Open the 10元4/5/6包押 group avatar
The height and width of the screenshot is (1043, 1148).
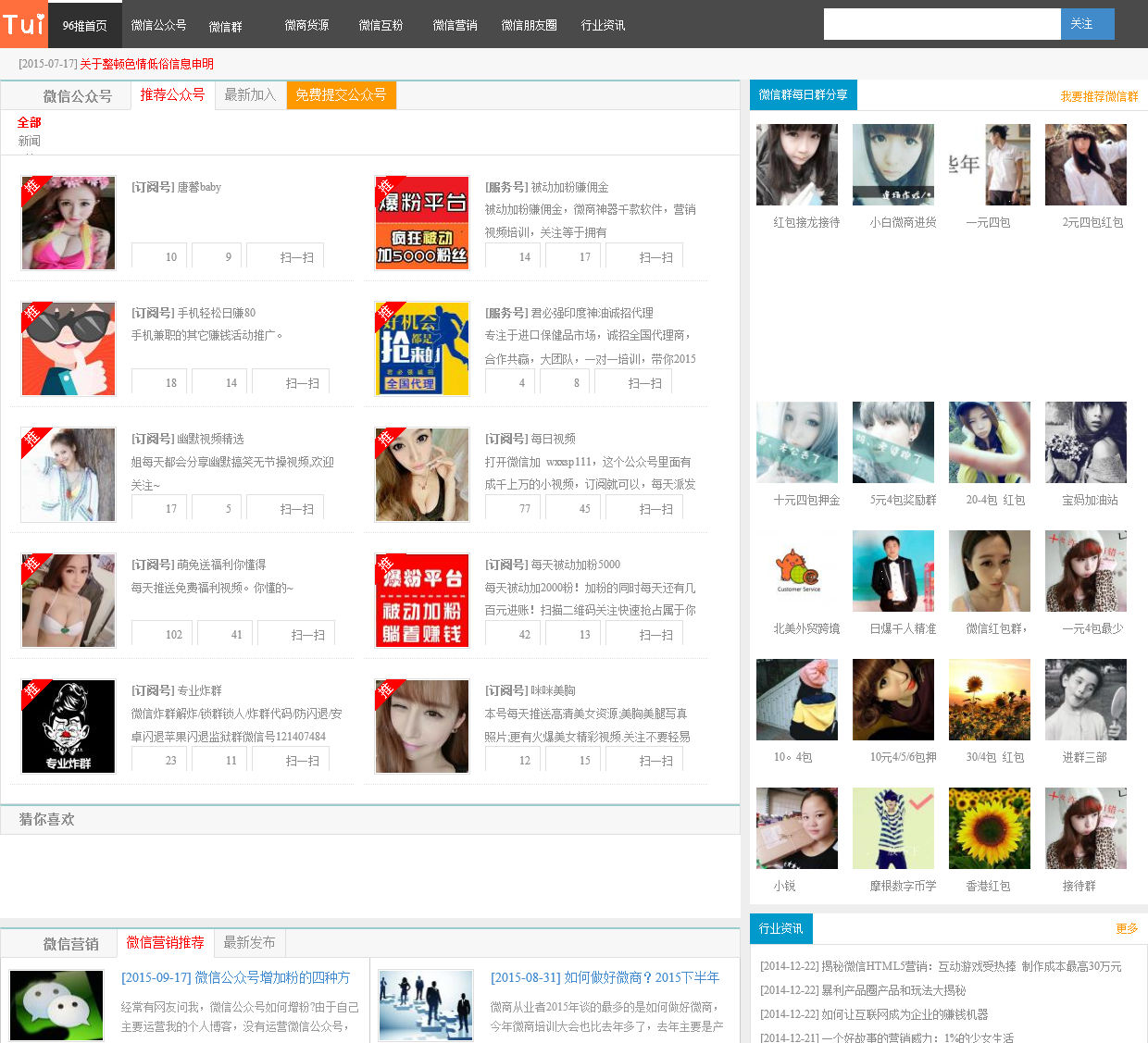pos(893,700)
